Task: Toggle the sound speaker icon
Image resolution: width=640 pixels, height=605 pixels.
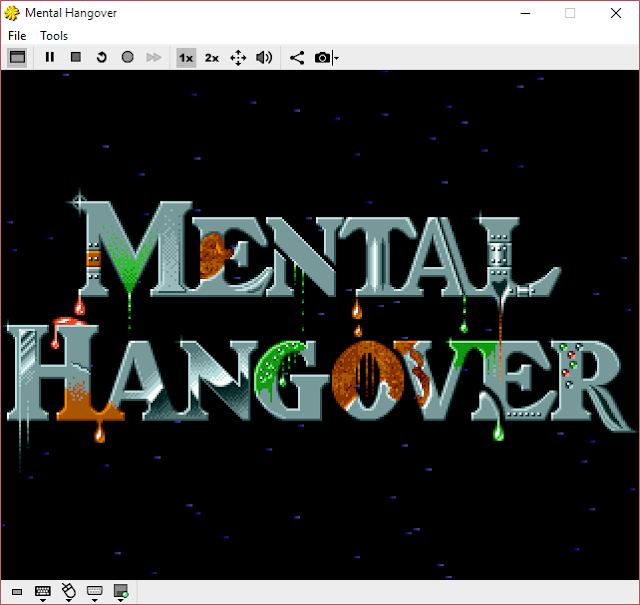Action: [264, 58]
